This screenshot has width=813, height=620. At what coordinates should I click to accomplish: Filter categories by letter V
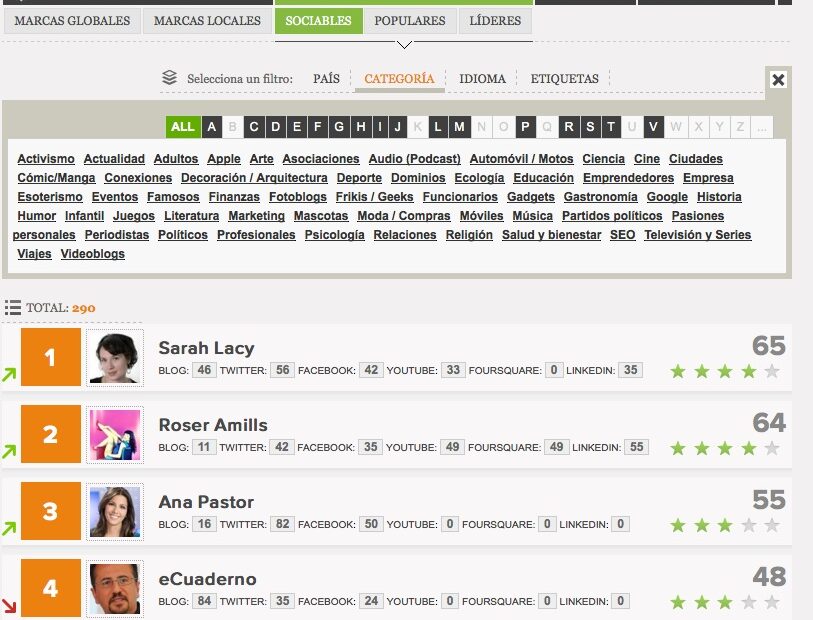(654, 127)
